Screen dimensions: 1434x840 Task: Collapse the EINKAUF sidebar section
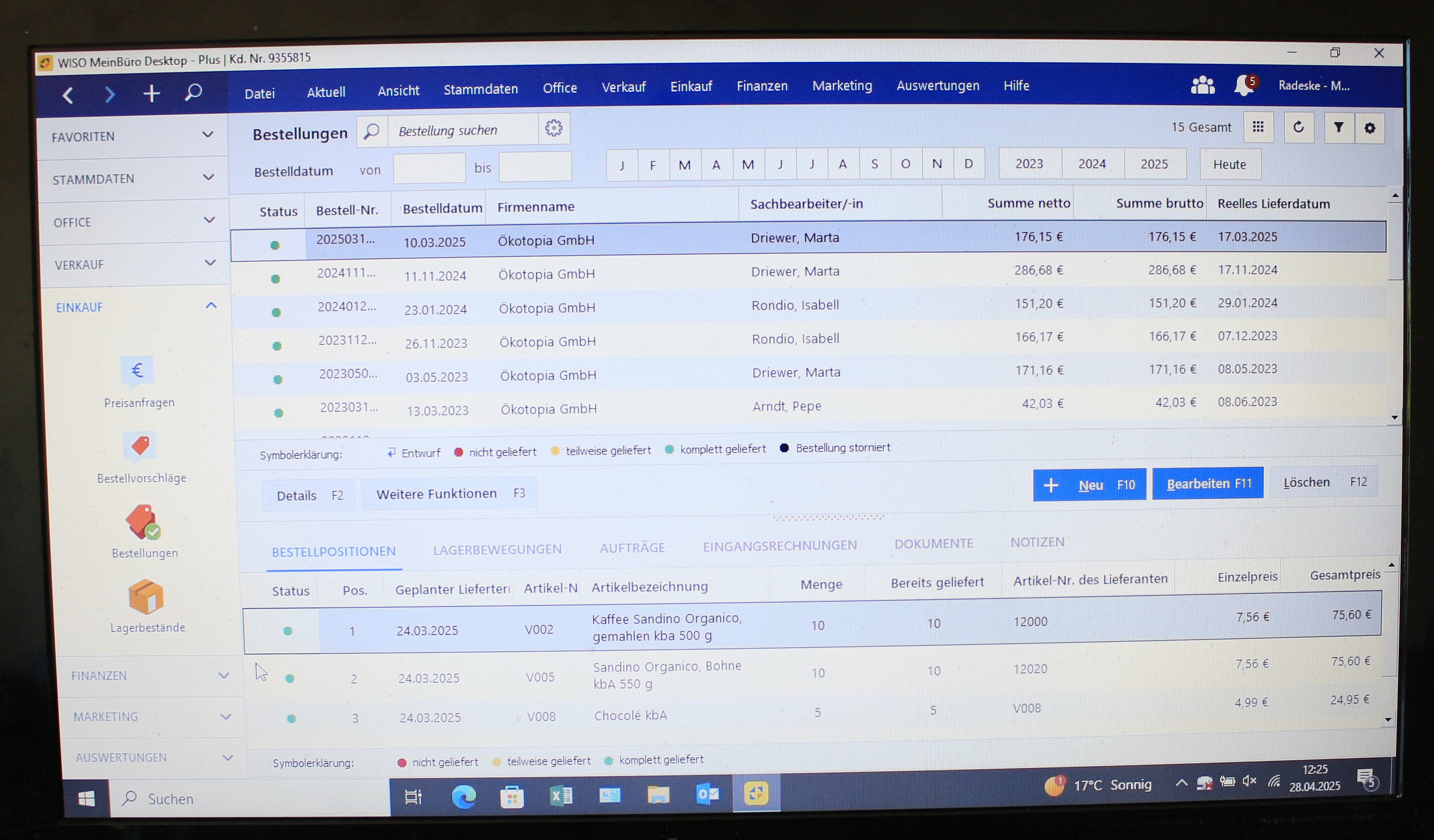(x=211, y=306)
